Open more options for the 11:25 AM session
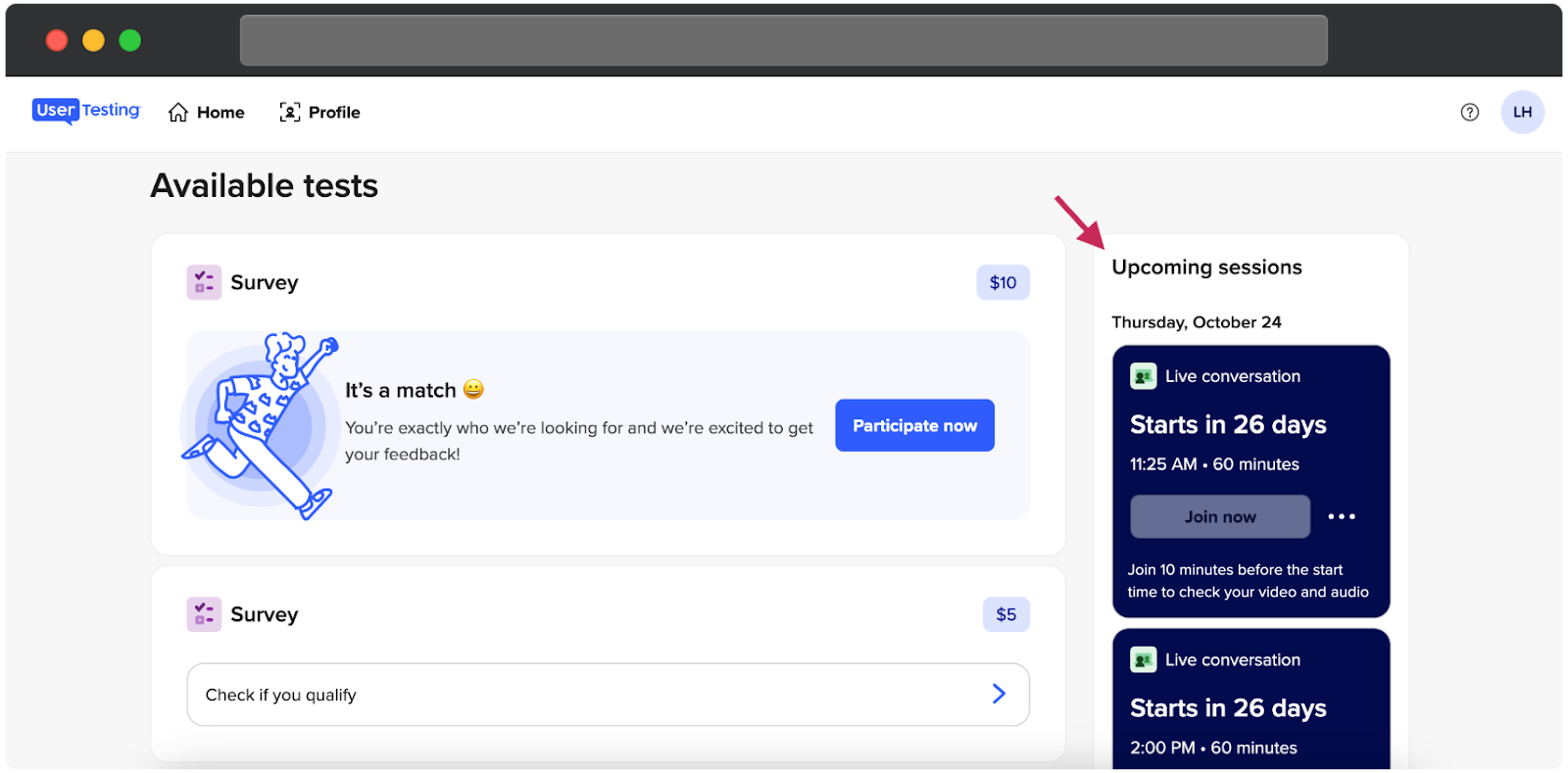Image resolution: width=1568 pixels, height=773 pixels. (x=1342, y=516)
